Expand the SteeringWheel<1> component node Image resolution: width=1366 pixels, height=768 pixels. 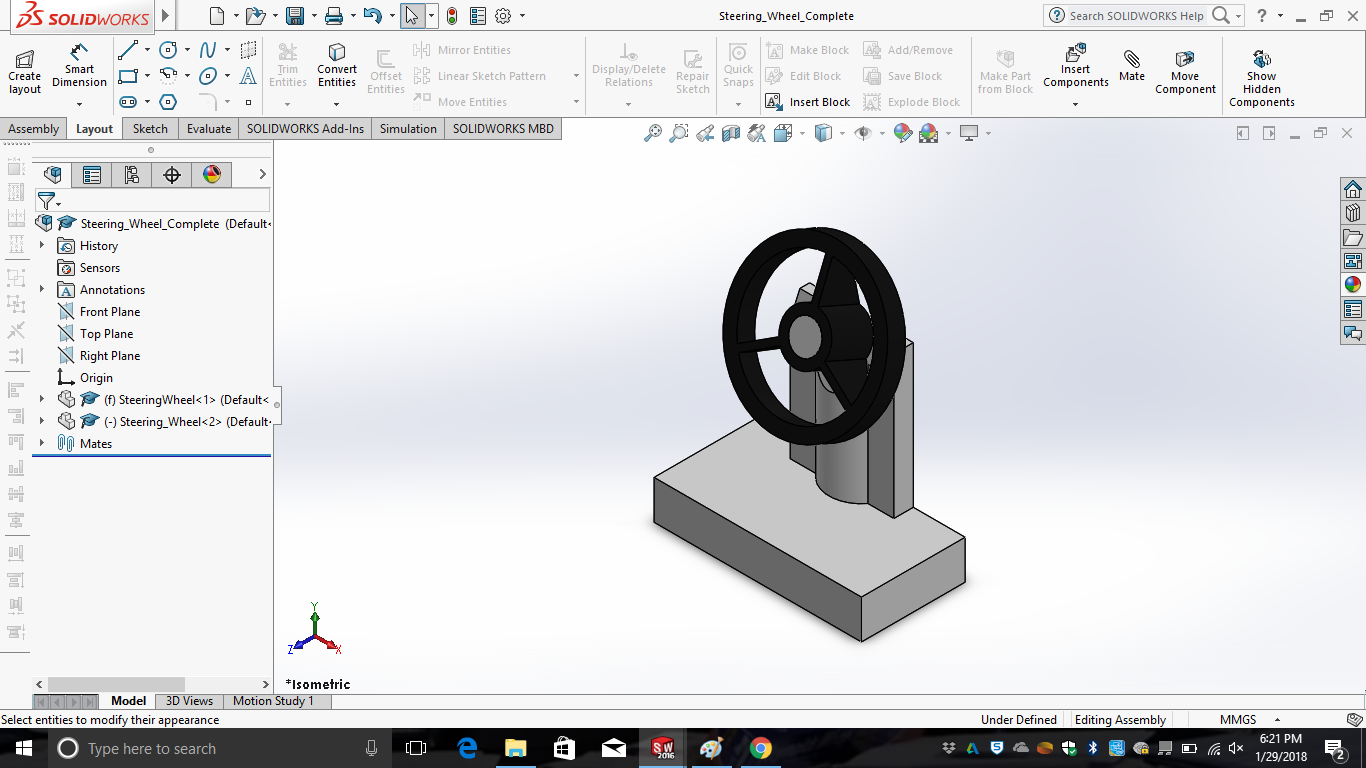pyautogui.click(x=42, y=400)
